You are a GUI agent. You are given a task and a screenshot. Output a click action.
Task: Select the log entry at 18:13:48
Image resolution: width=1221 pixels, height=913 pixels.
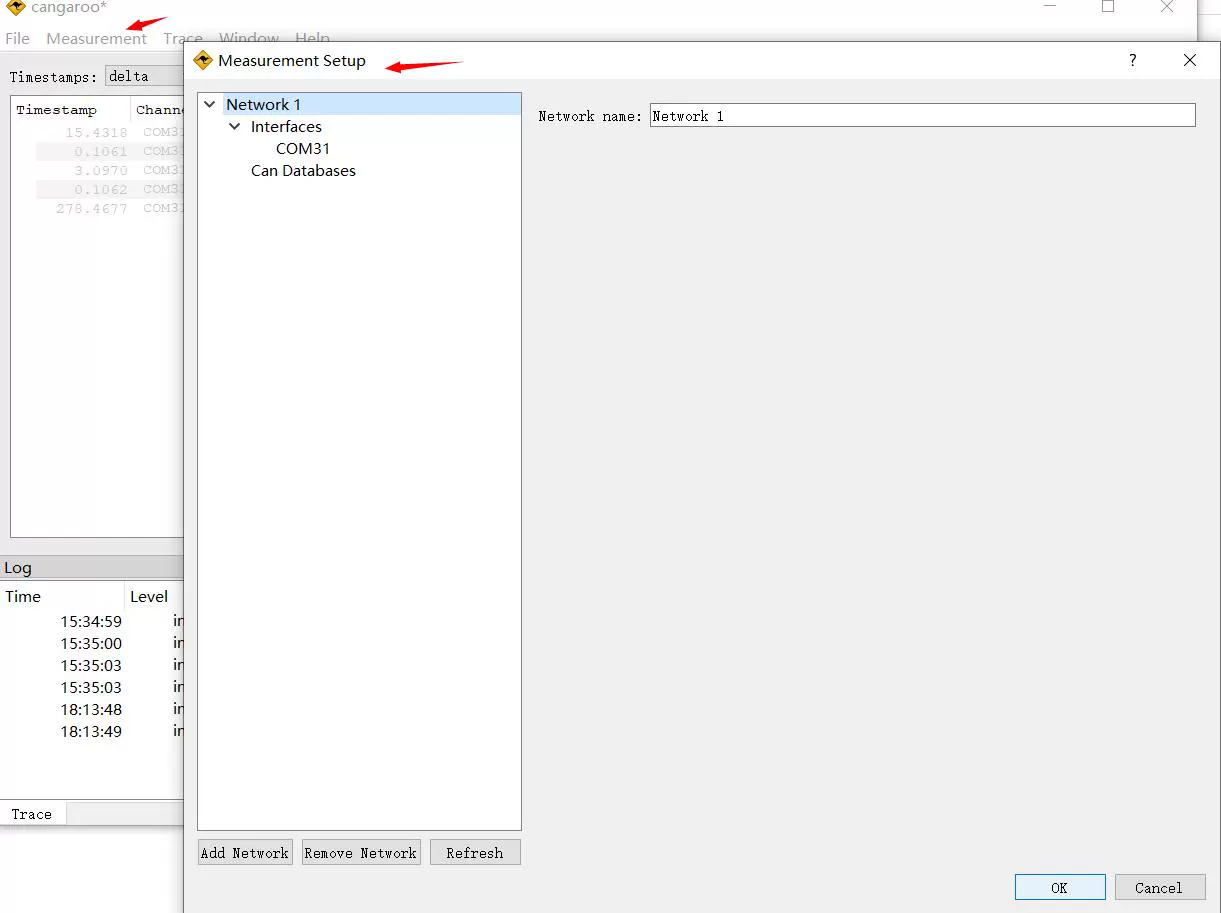click(x=92, y=709)
